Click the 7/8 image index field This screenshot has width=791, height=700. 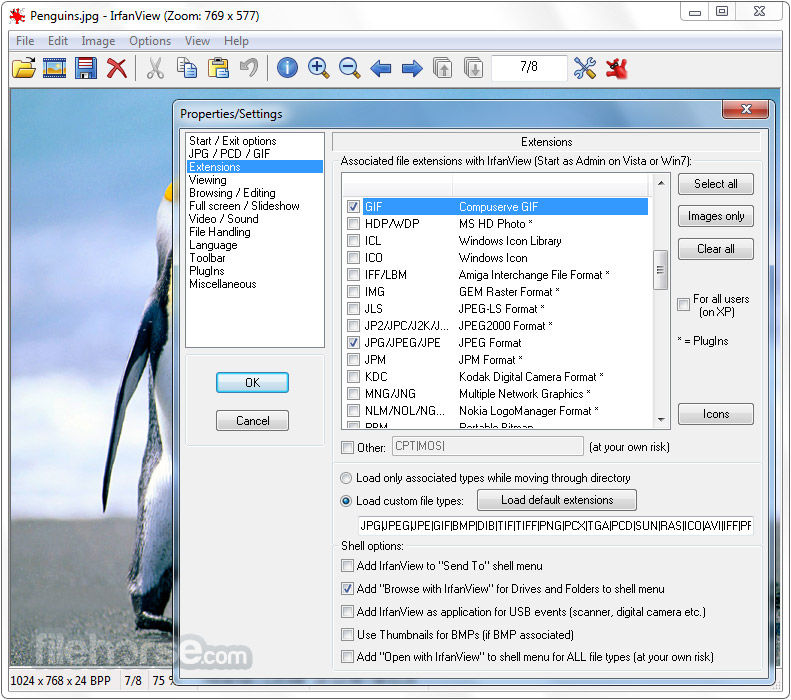tap(529, 68)
